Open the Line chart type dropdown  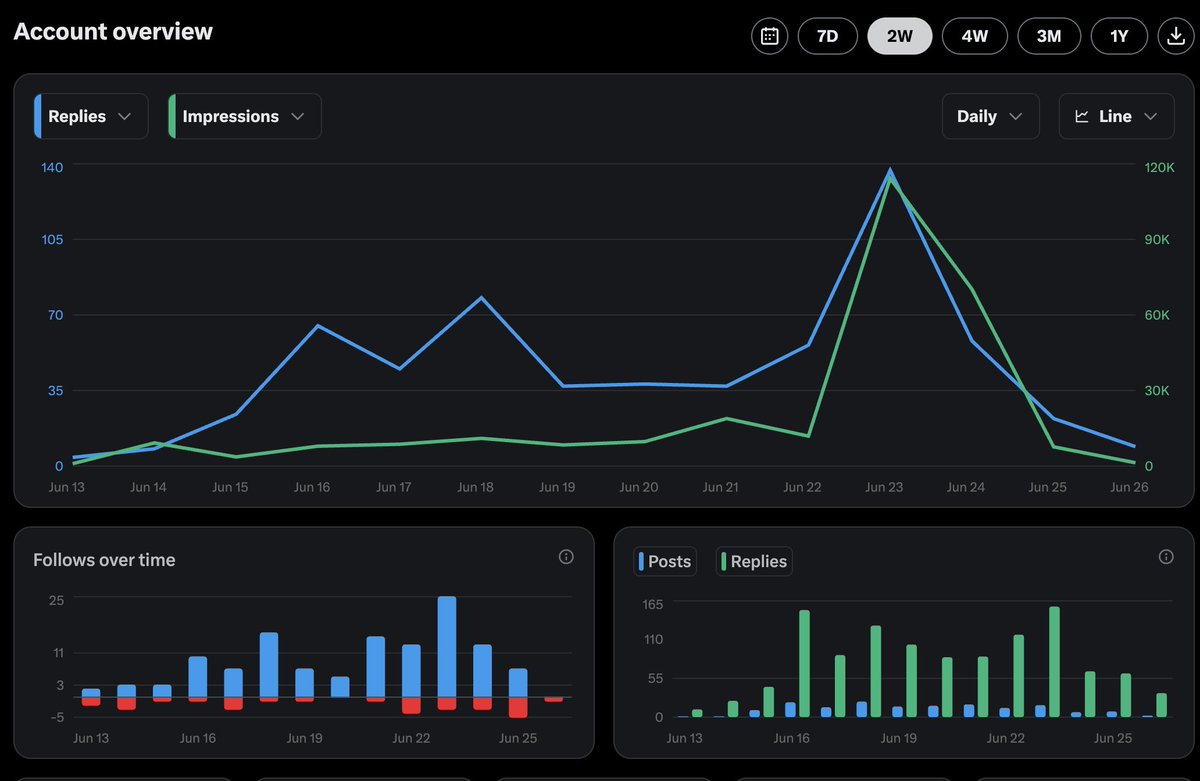(x=1116, y=116)
